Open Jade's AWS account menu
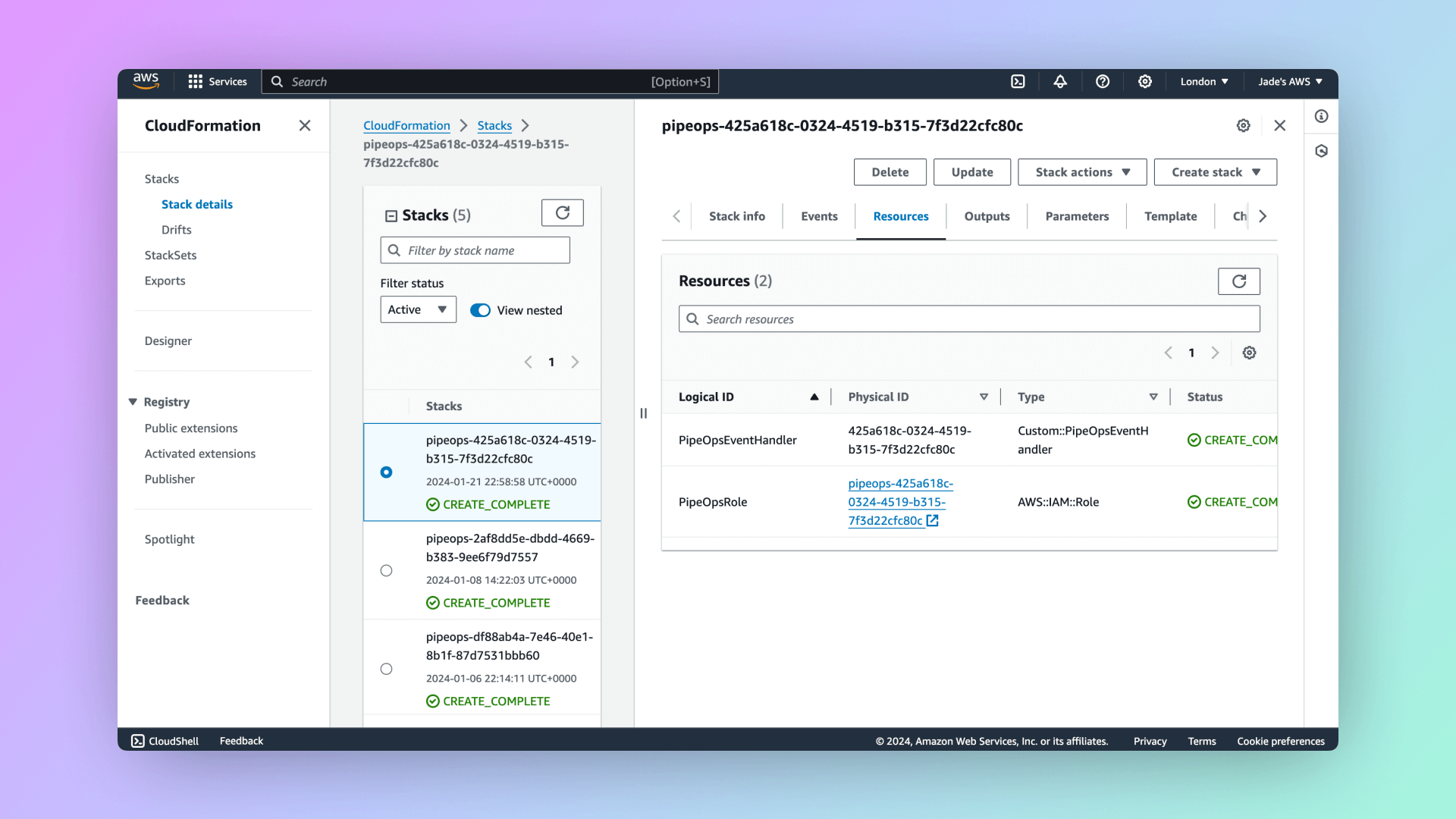 1291,81
